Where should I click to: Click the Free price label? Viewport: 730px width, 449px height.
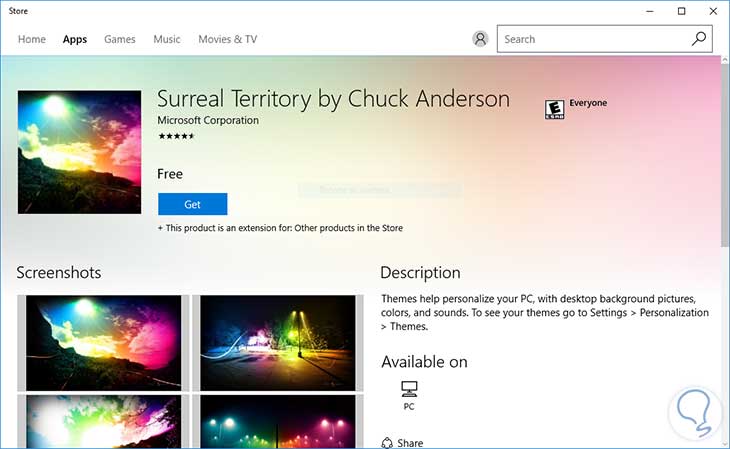coord(170,174)
